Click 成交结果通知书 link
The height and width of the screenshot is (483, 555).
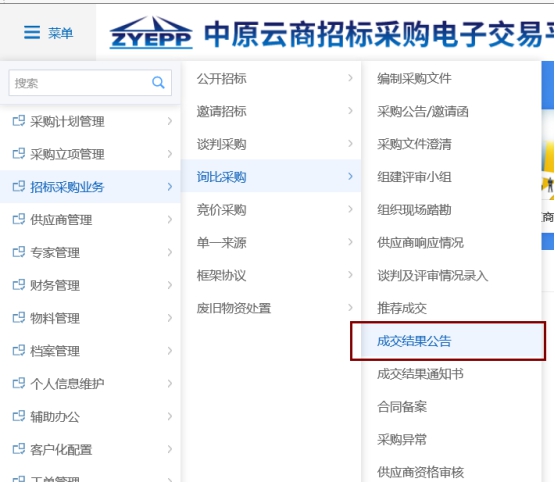click(420, 374)
